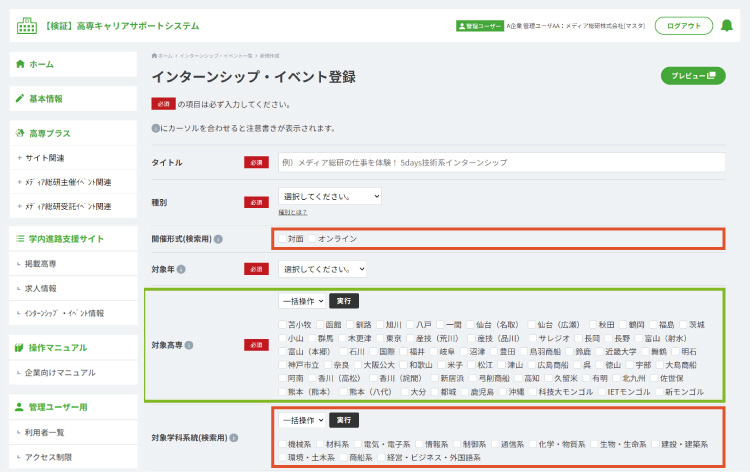Viewport: 750px width, 472px height.
Task: Open the 種別 dropdown
Action: pyautogui.click(x=330, y=196)
